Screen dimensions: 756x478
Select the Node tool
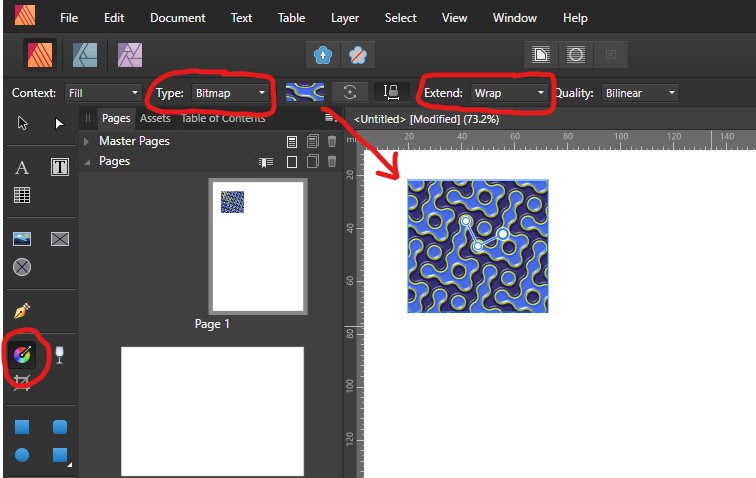pyautogui.click(x=59, y=124)
